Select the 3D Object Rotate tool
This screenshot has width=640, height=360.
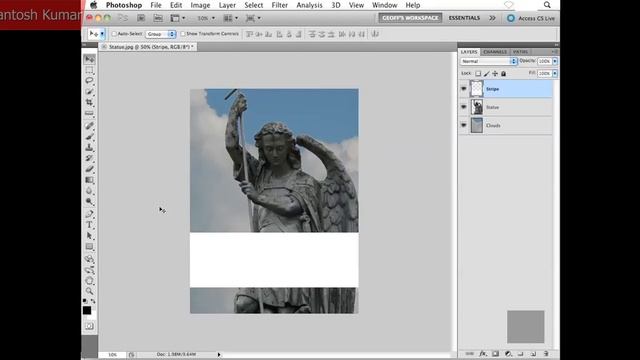point(89,259)
